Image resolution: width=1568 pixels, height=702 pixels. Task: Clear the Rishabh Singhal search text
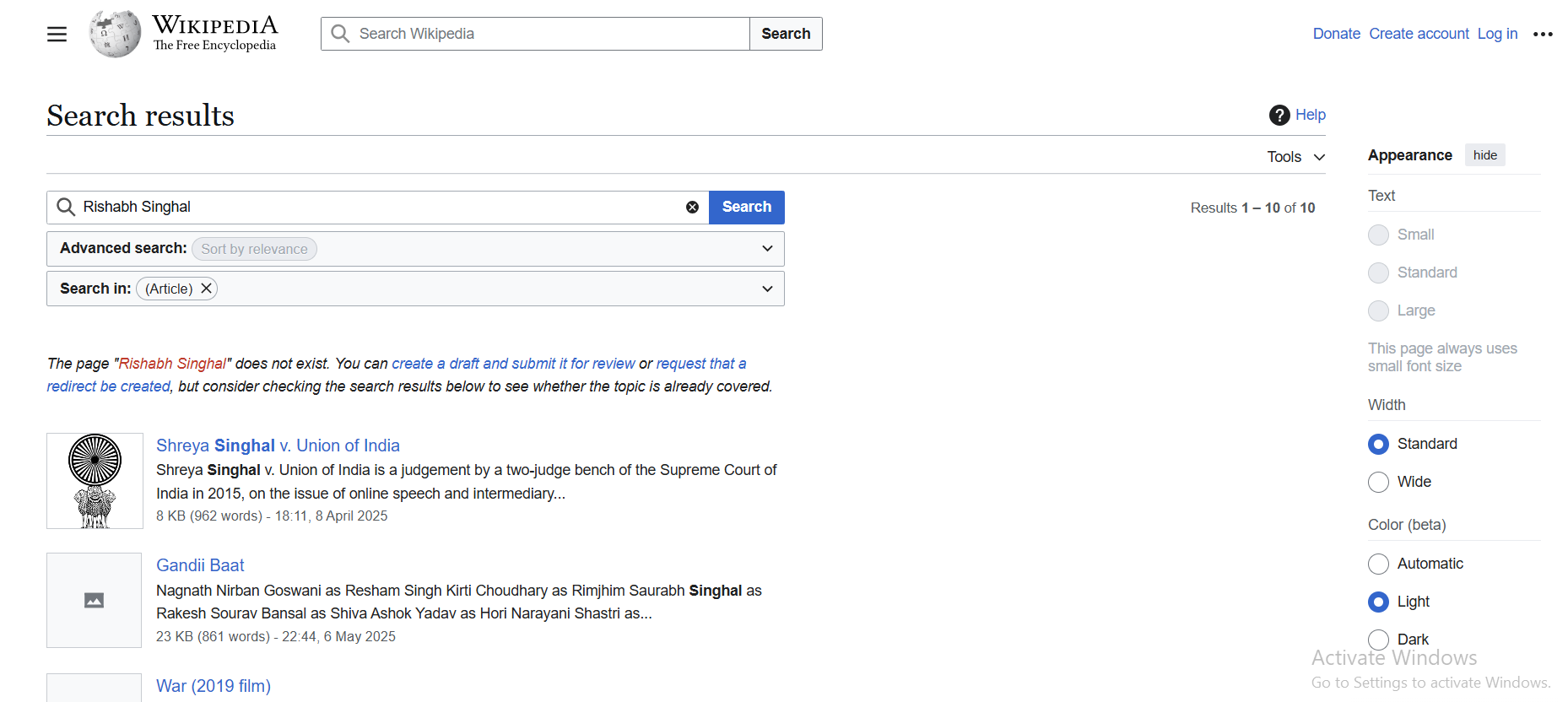pyautogui.click(x=692, y=208)
